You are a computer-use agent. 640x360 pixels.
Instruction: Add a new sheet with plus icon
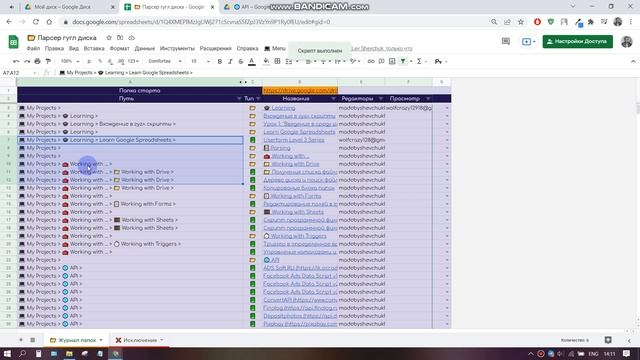pyautogui.click(x=21, y=340)
